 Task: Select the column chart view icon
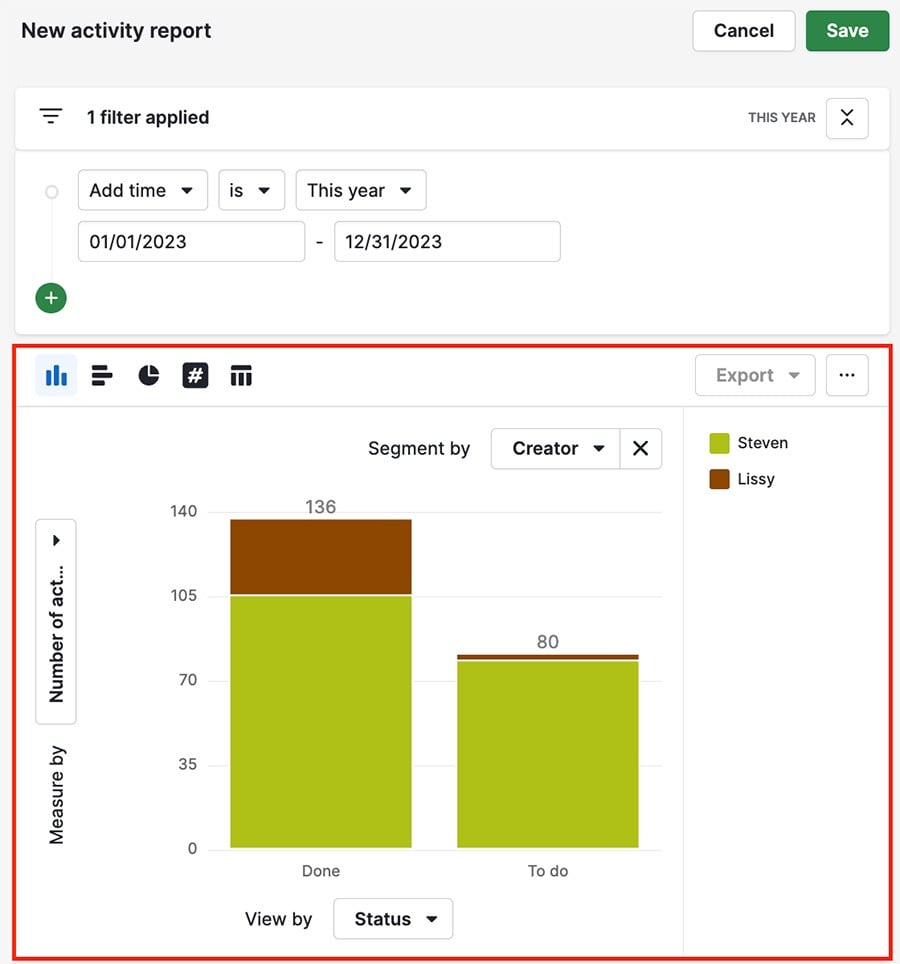click(x=55, y=375)
